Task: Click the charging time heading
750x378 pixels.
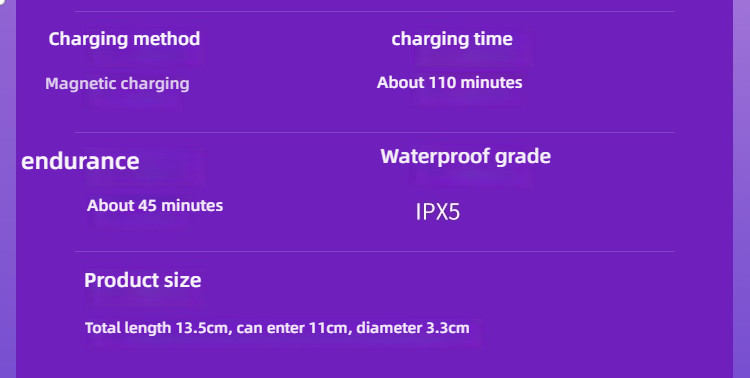Action: (x=452, y=39)
